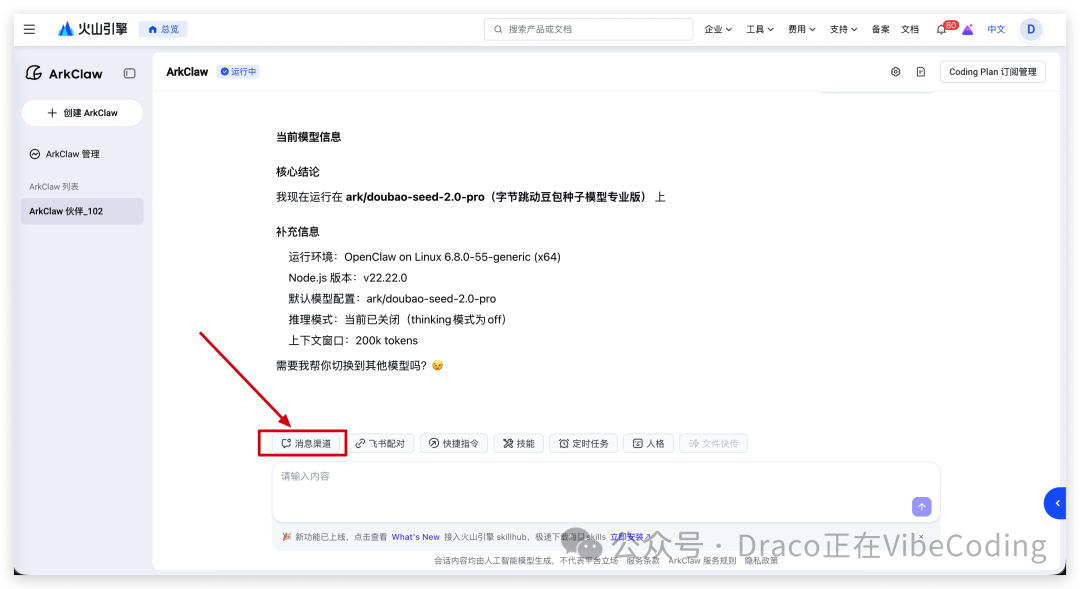Open the 飞书配对 pairing option
Screen dimensions: 1080x589
pyautogui.click(x=381, y=443)
